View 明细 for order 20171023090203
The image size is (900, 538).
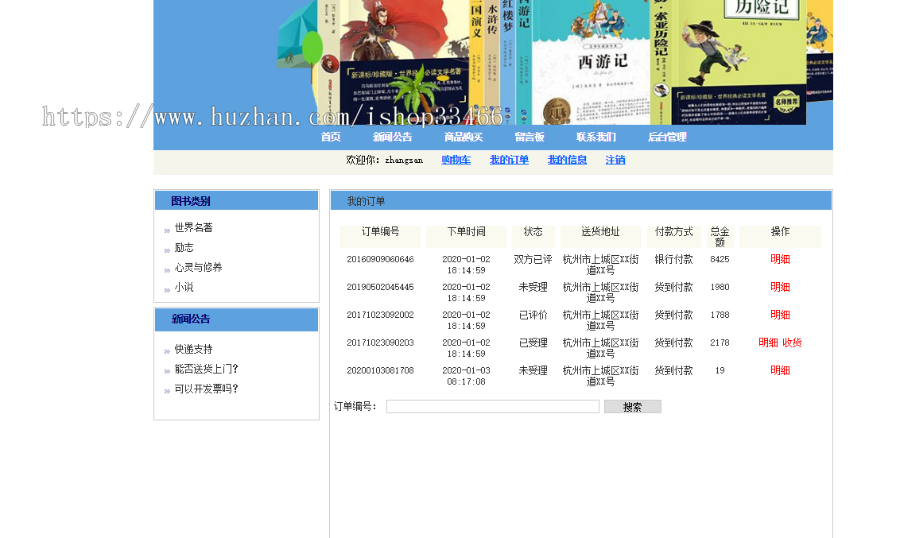click(x=768, y=343)
